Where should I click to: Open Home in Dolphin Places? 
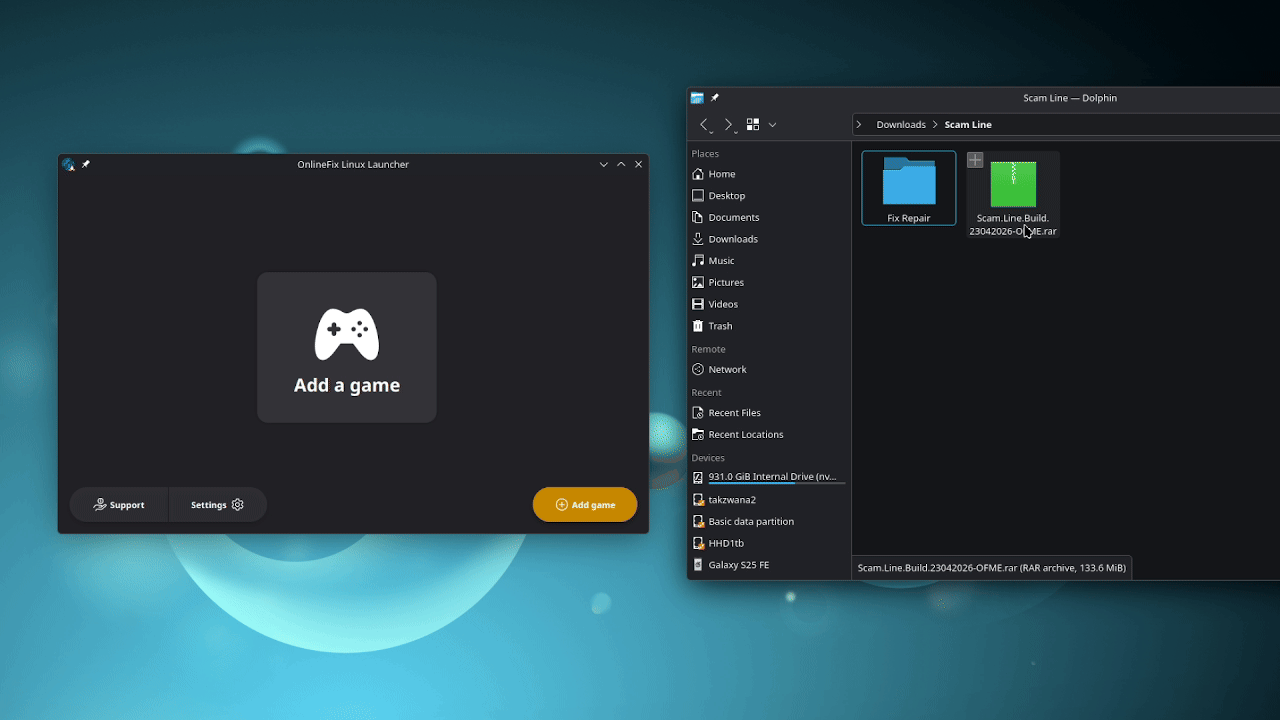pos(768,174)
